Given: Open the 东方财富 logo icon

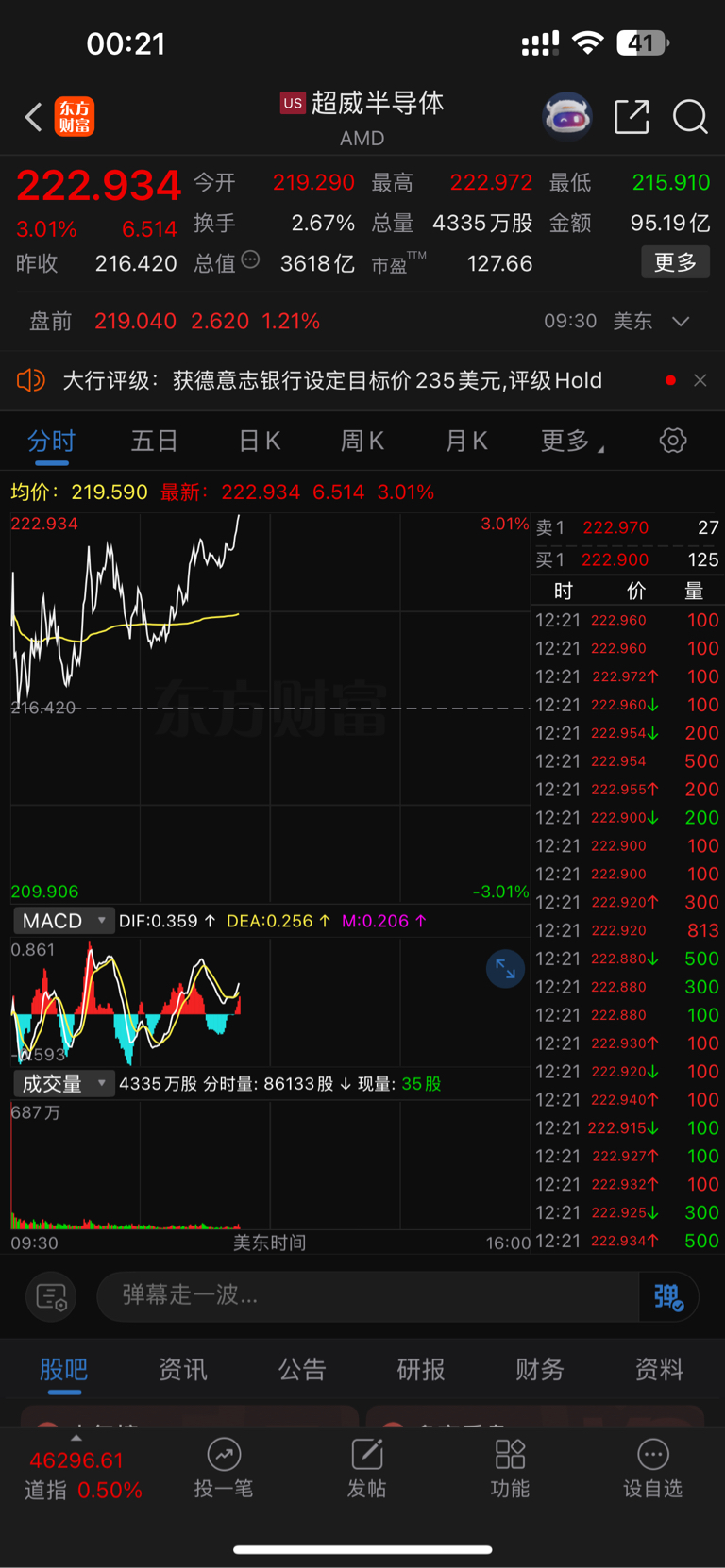Looking at the screenshot, I should (x=75, y=117).
